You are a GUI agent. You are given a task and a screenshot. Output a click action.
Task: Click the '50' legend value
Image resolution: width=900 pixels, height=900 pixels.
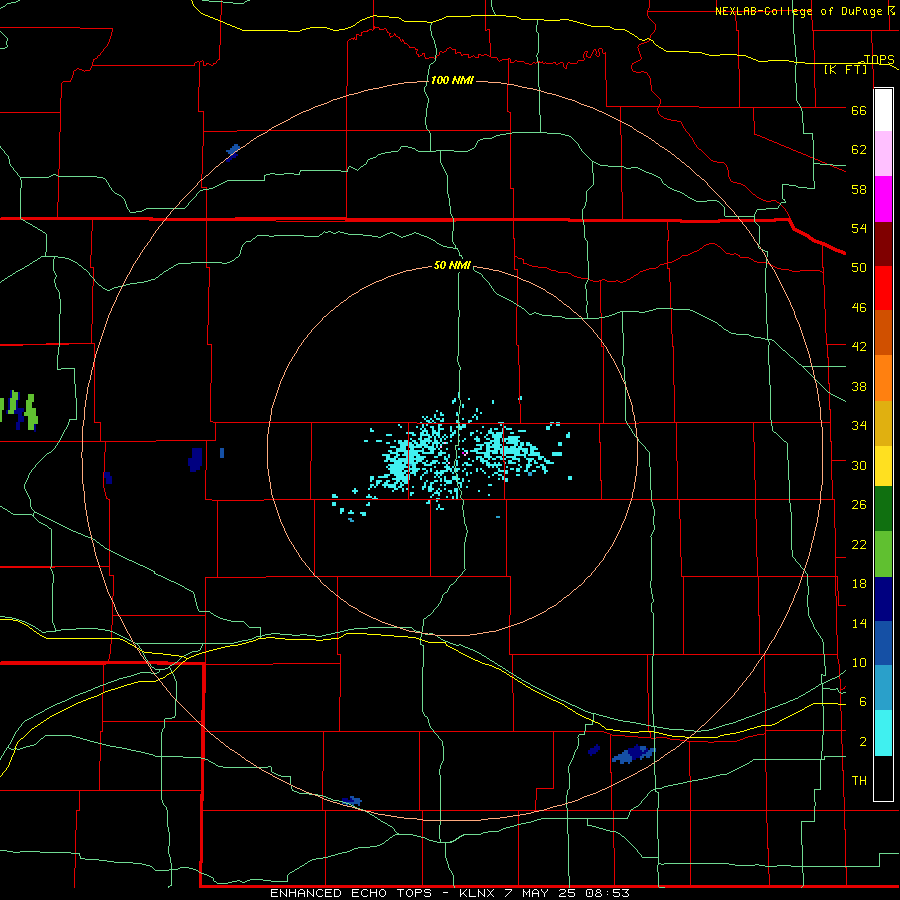859,268
